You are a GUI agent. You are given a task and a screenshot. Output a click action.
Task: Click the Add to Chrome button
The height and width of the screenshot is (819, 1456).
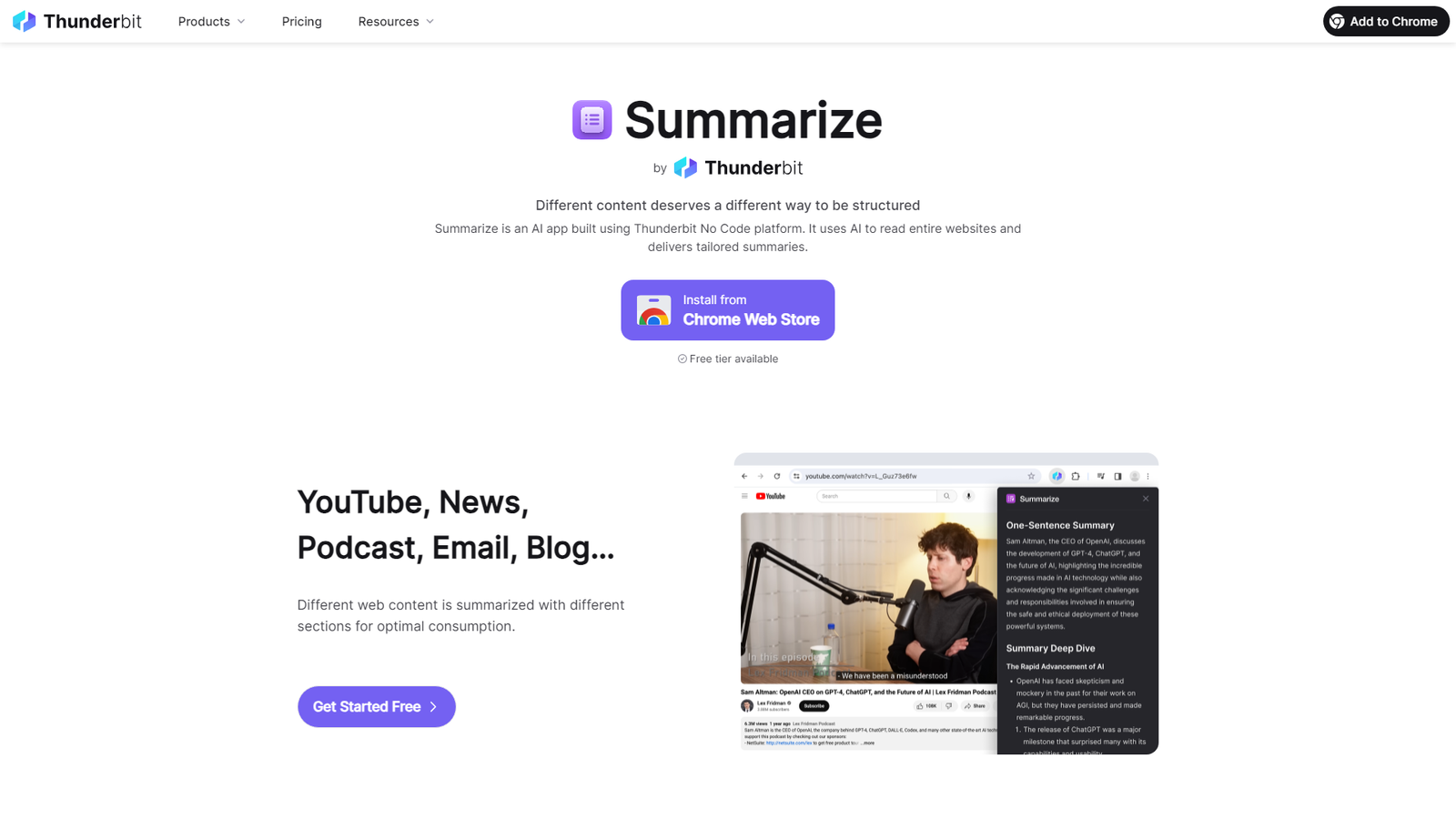click(x=1386, y=21)
